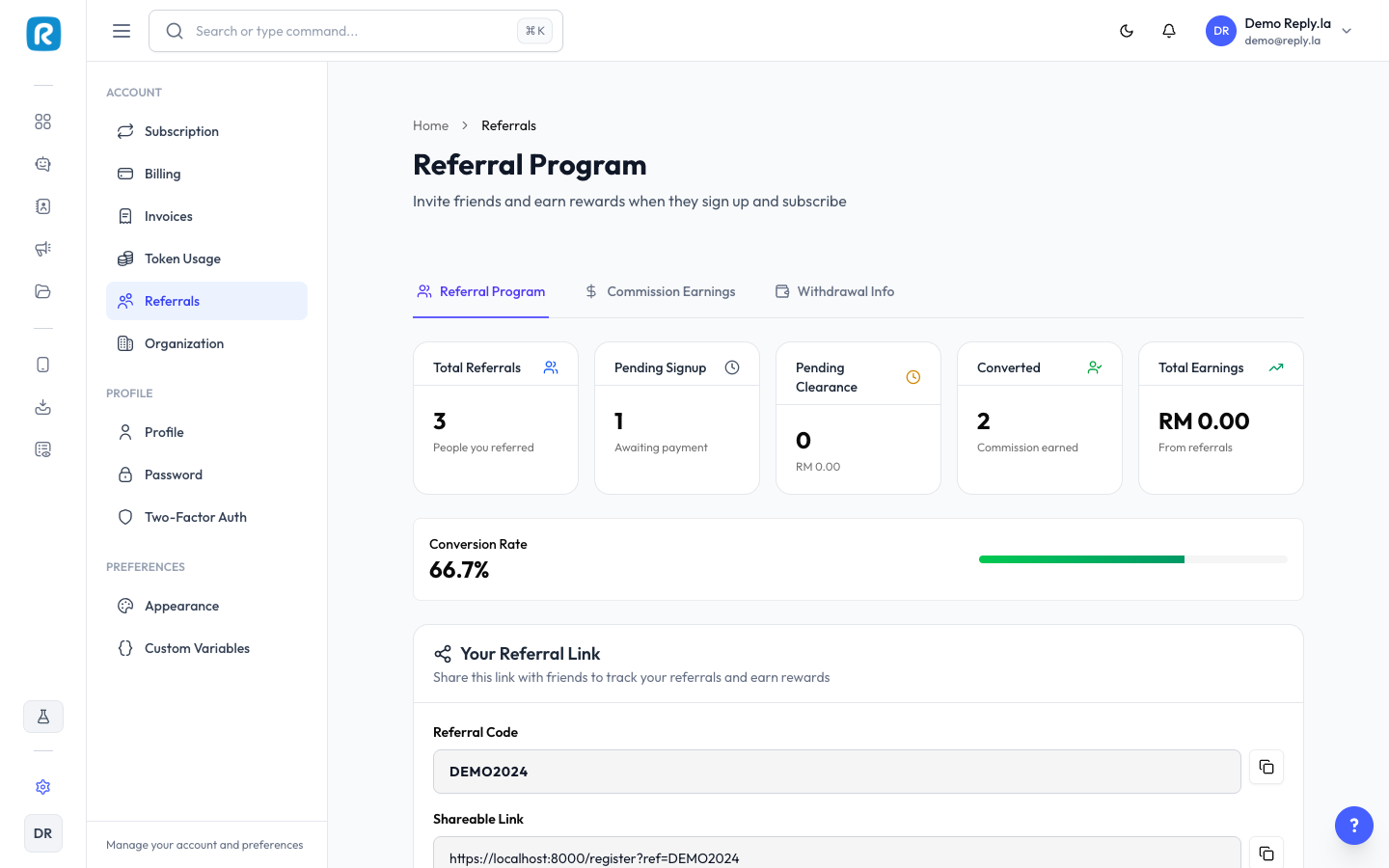Open Subscription in account menu
The image size is (1389, 868).
point(206,131)
